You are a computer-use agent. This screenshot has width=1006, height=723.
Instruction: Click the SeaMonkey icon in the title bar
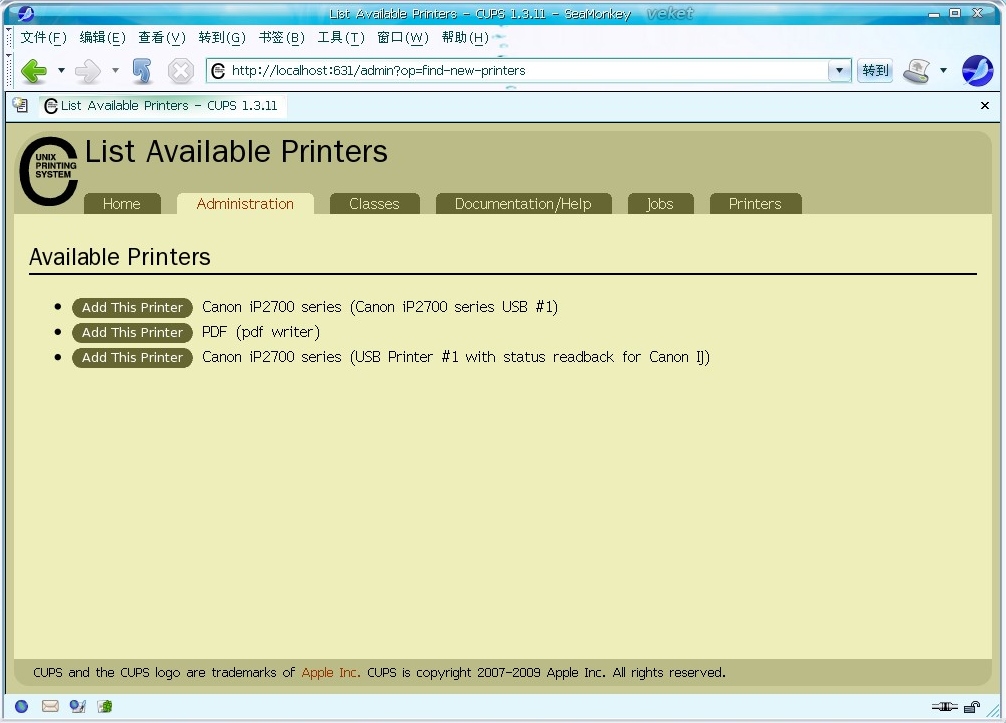click(x=26, y=13)
